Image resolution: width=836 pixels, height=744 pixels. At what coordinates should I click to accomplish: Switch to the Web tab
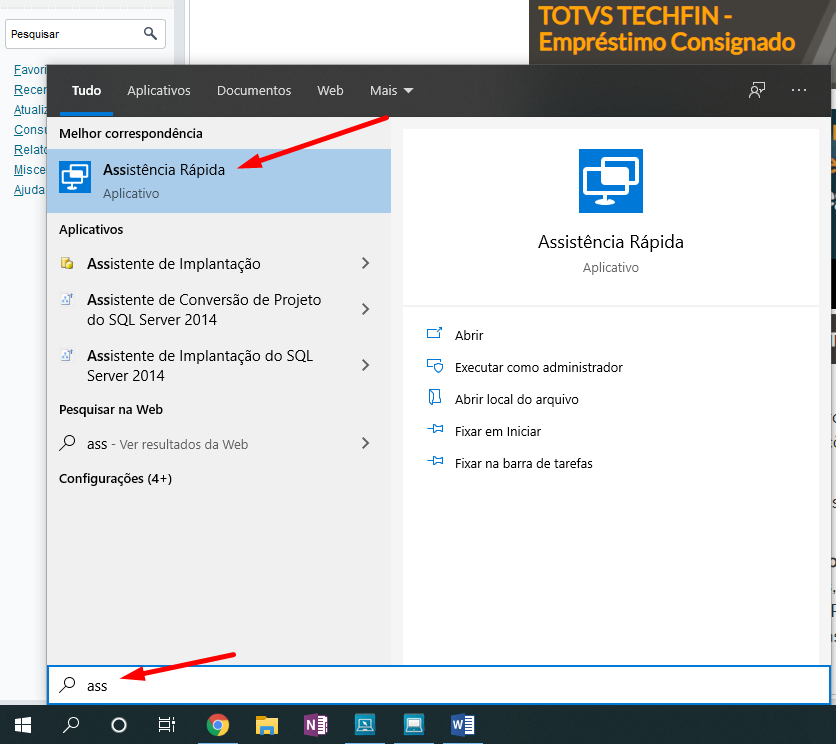pos(330,91)
